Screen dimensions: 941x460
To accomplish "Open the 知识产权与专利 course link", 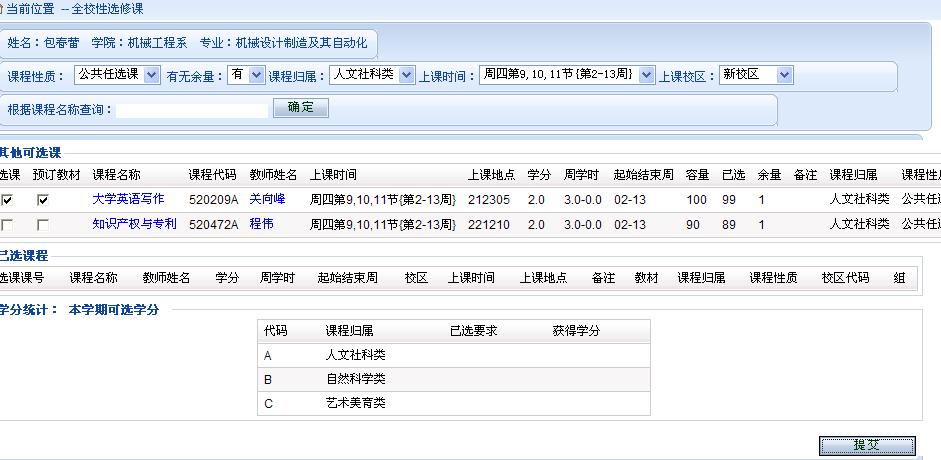I will click(134, 224).
